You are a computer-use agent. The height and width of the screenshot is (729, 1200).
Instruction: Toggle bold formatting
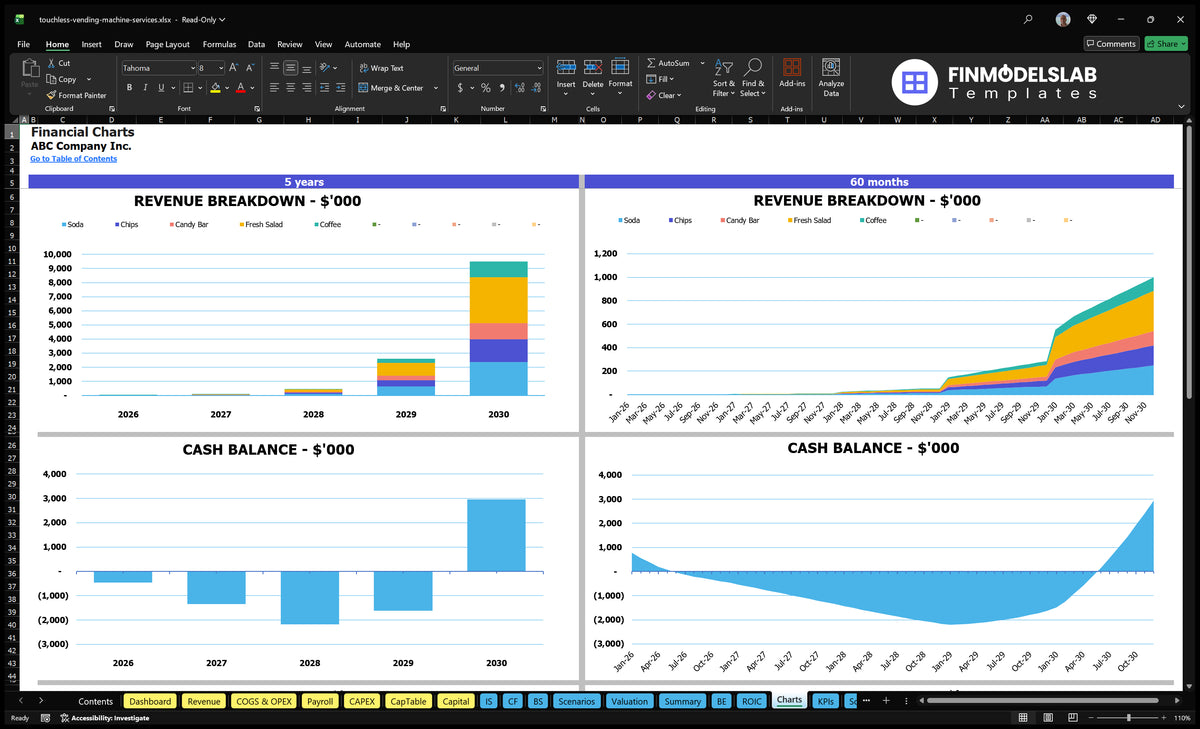[130, 88]
